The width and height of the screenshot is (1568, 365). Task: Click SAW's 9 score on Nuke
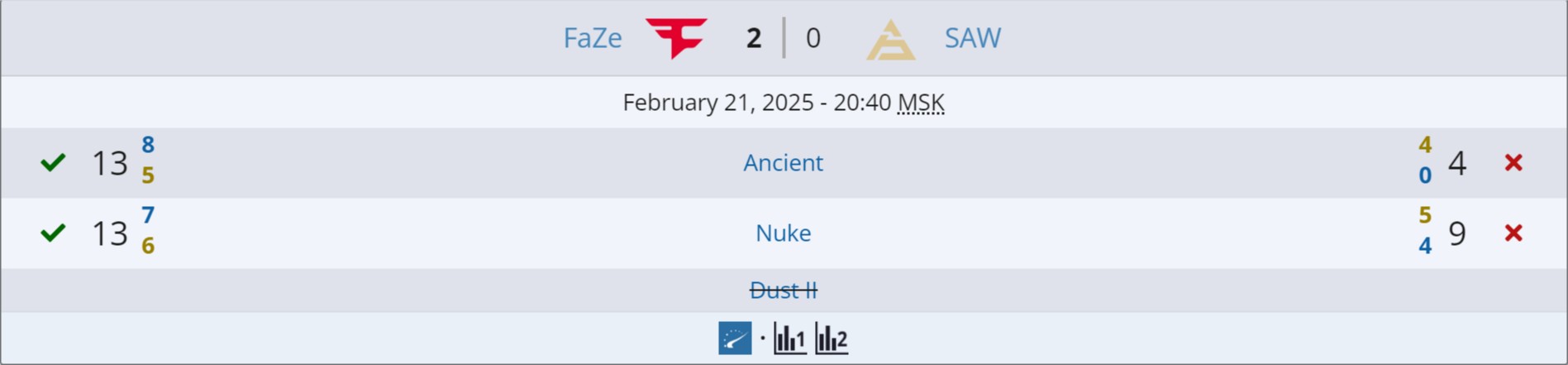point(1457,234)
